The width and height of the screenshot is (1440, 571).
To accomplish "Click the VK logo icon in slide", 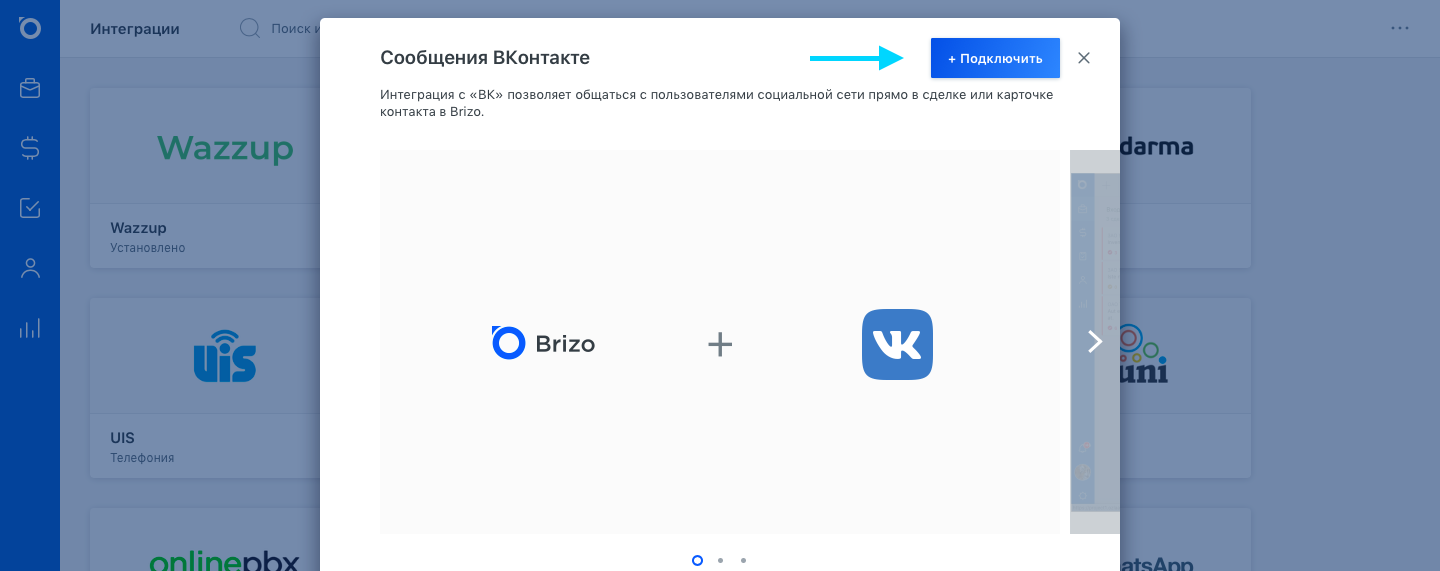I will point(897,344).
